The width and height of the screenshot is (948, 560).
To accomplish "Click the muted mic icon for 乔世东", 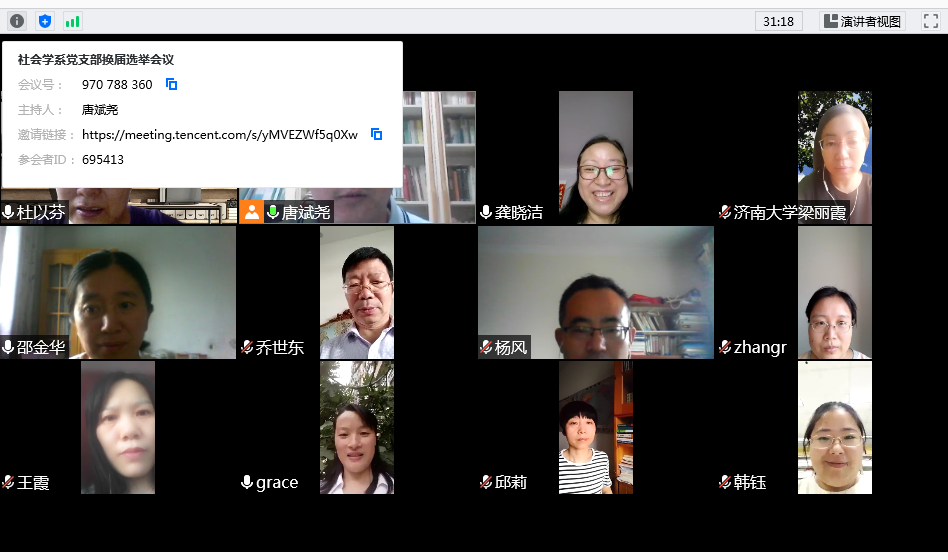I will 247,347.
